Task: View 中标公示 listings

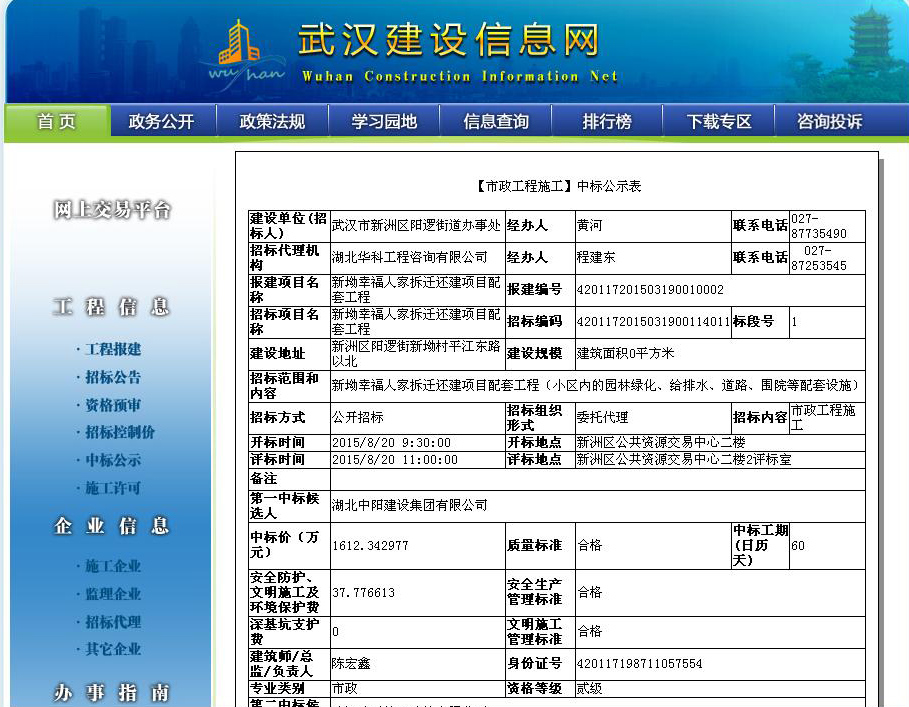Action: (x=112, y=460)
